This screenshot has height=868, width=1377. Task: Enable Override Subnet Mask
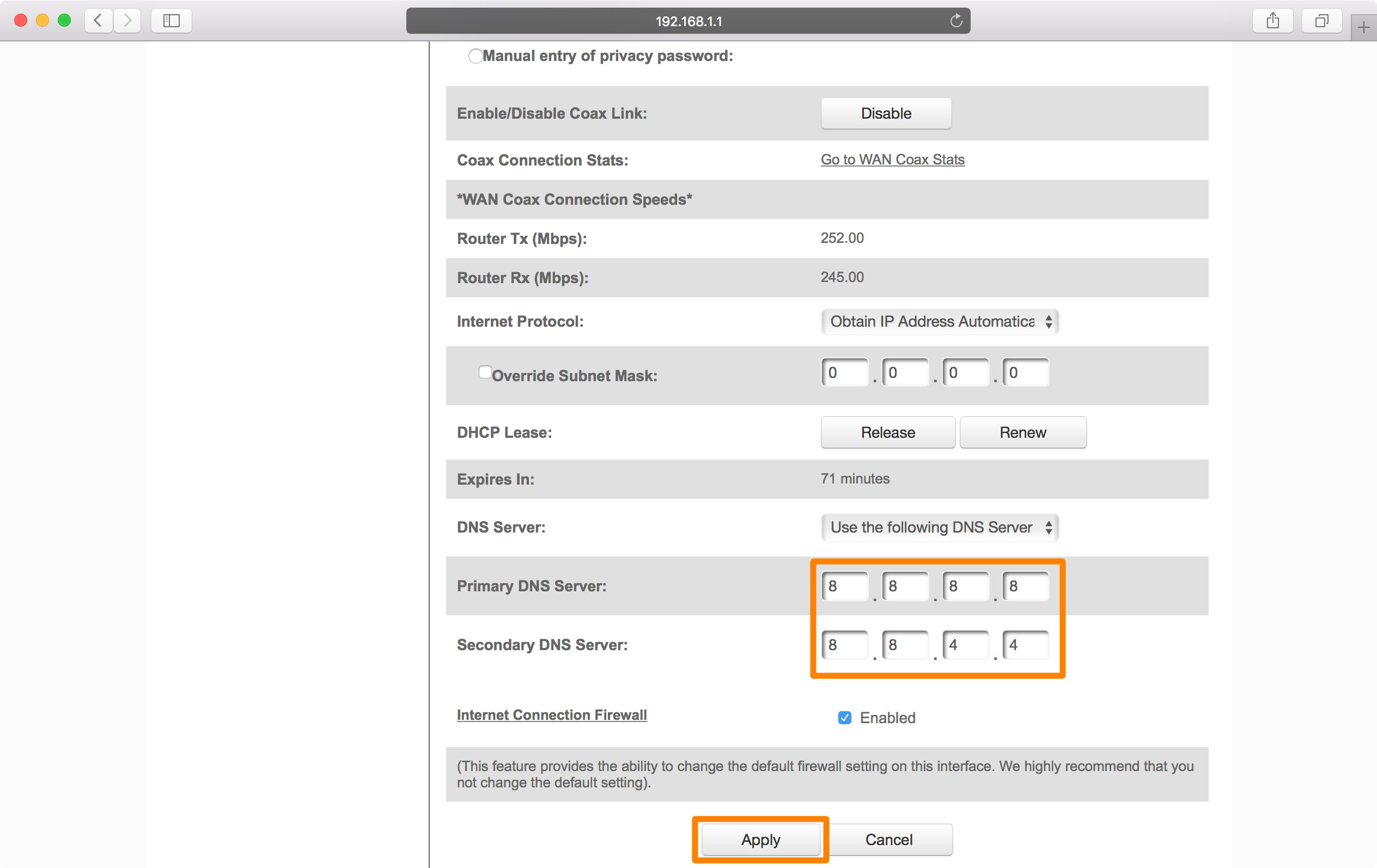coord(485,372)
